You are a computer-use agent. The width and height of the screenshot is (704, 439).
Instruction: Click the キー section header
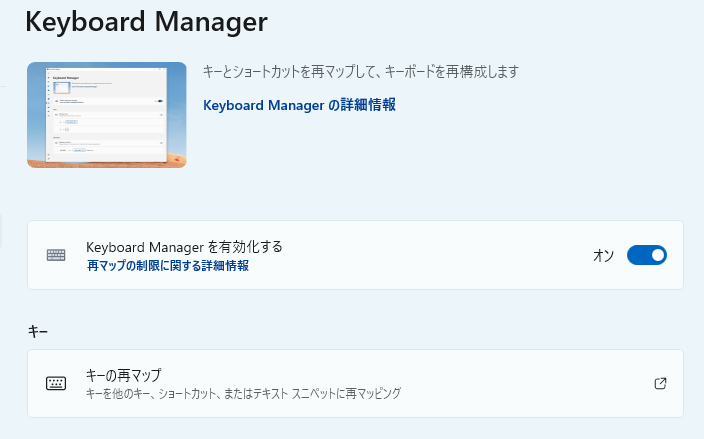38,331
